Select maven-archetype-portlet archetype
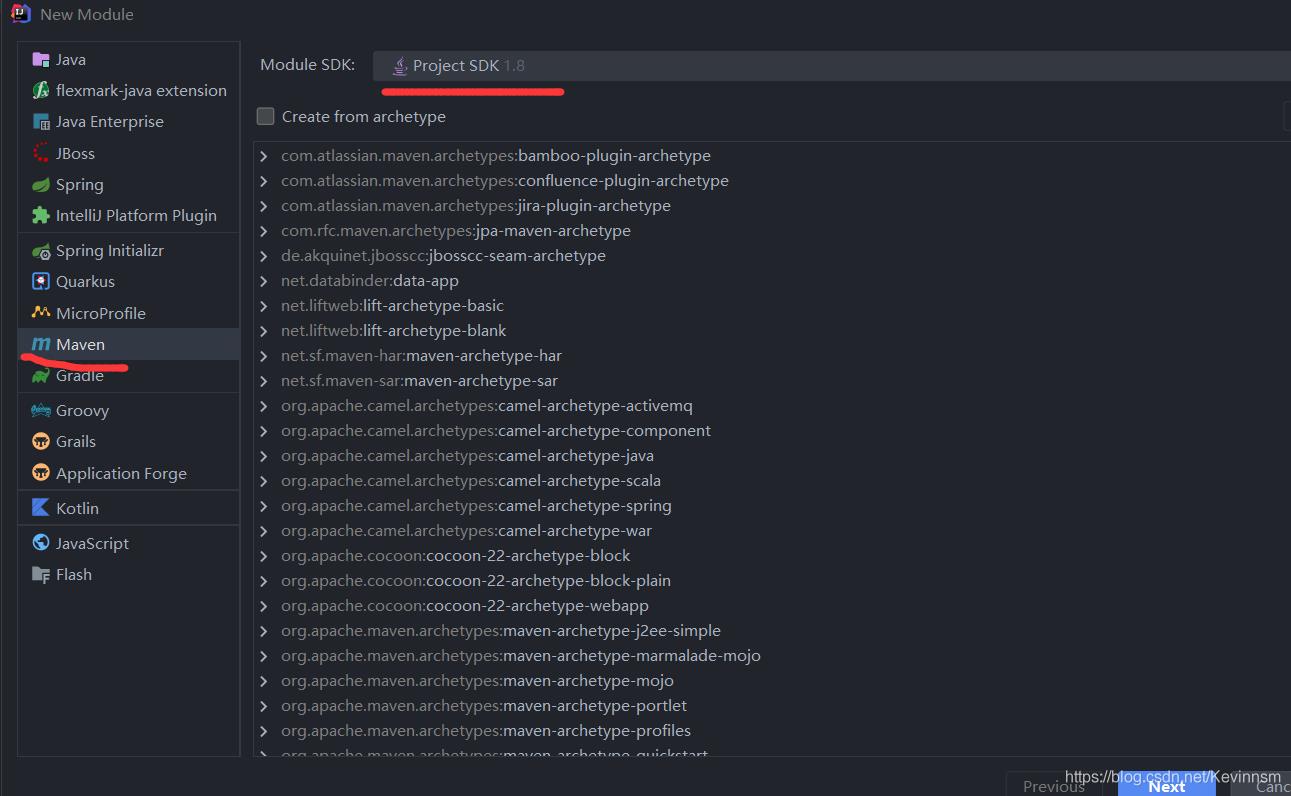 [484, 706]
